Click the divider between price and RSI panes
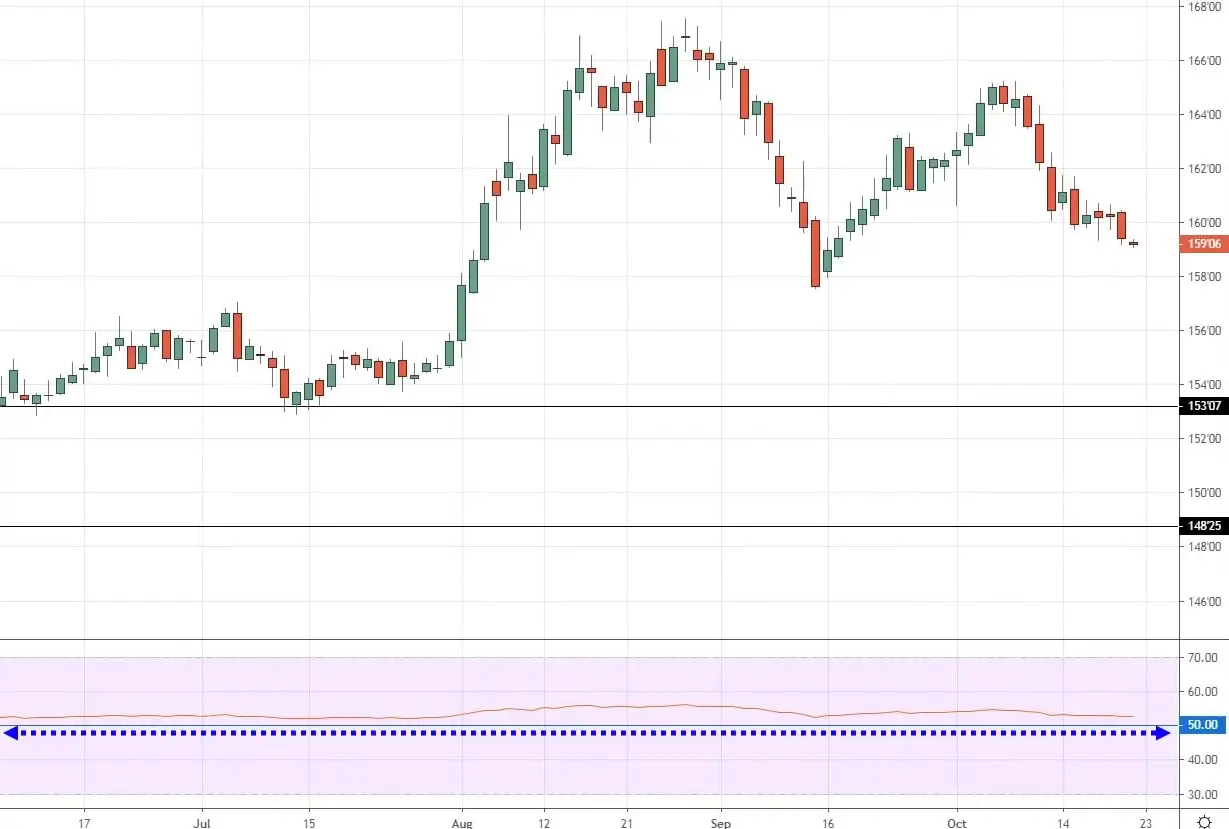 600,640
